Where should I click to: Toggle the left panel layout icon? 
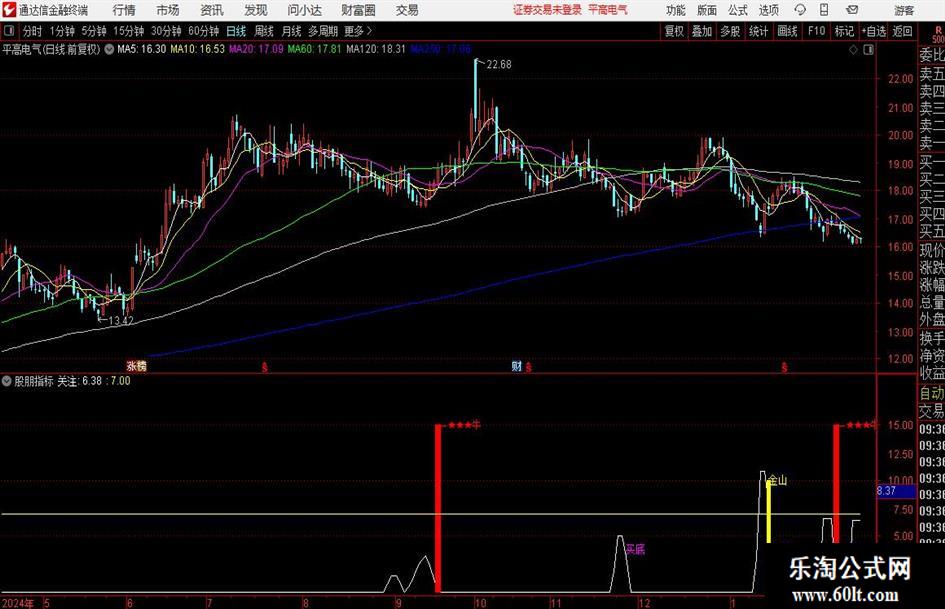click(x=8, y=31)
